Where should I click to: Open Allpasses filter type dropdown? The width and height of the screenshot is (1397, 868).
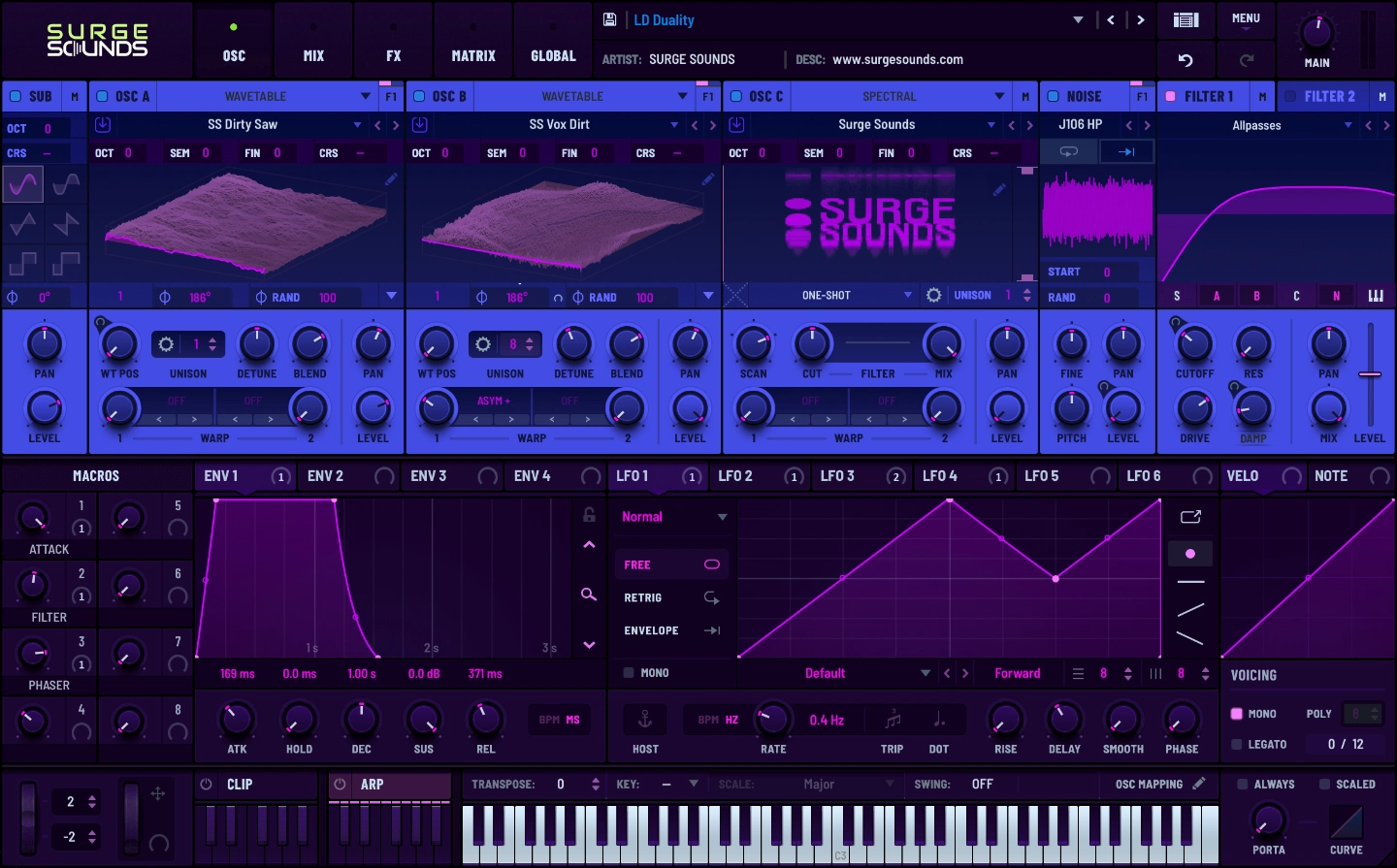point(1348,125)
